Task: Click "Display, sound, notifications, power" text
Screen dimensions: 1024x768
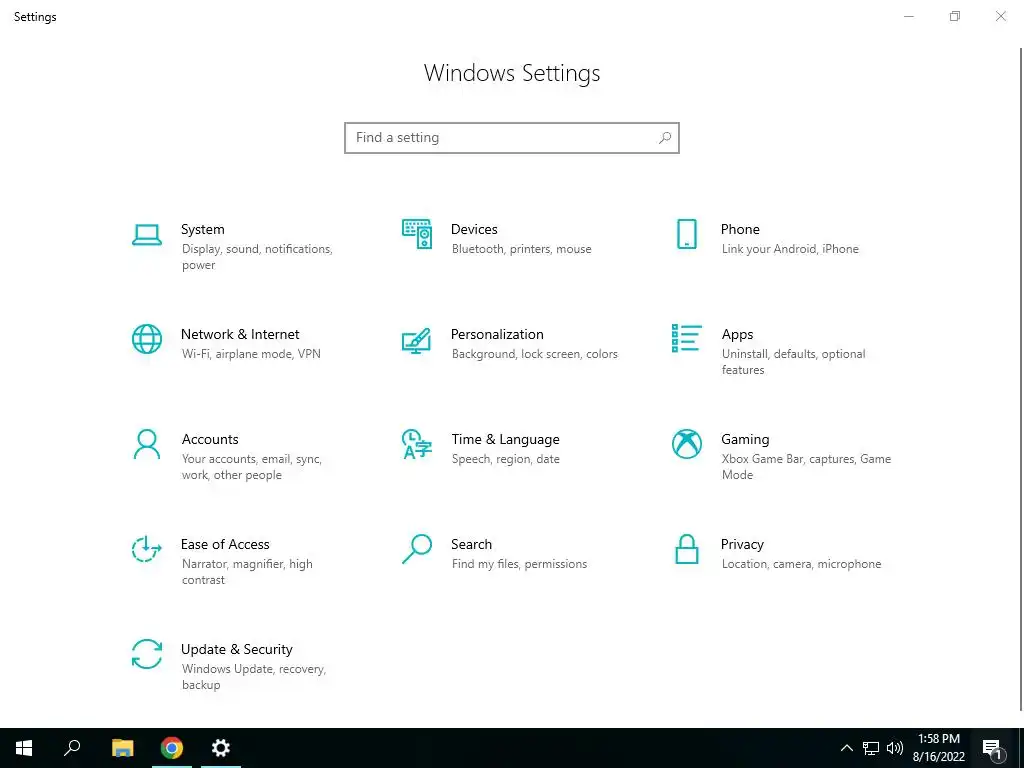Action: 257,257
